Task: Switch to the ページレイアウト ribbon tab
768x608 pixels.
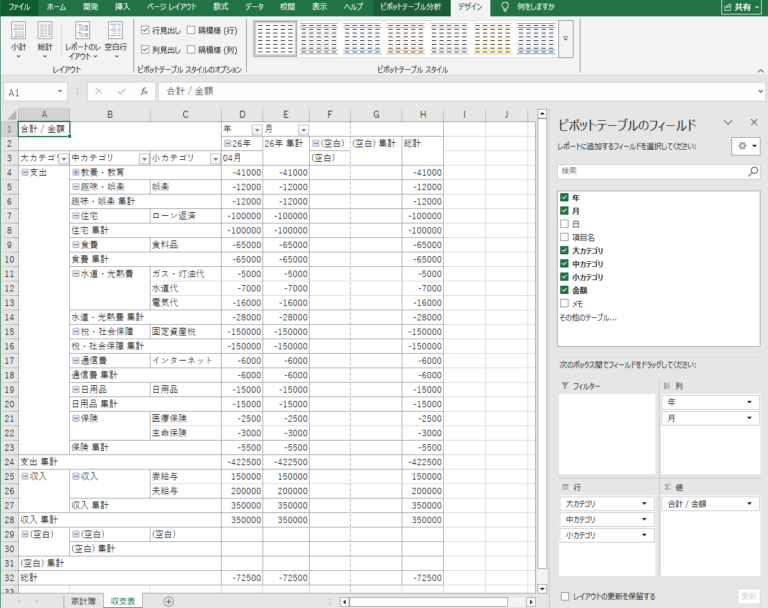Action: (x=171, y=7)
